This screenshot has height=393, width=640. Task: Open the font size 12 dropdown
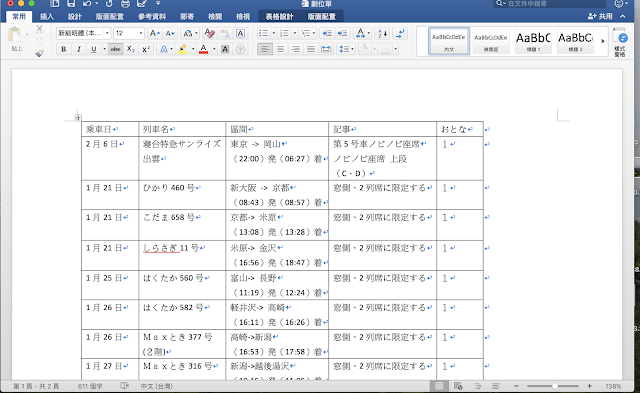coord(140,33)
